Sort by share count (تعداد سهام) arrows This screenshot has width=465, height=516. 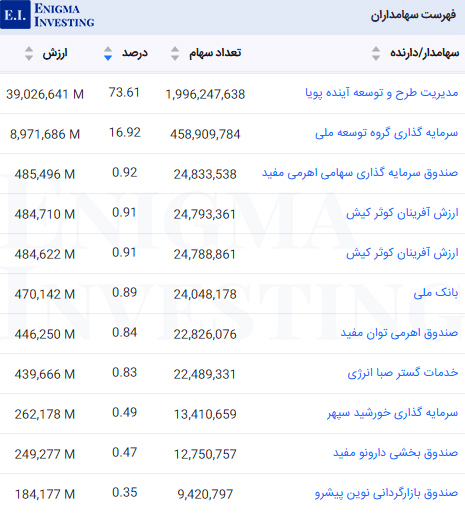click(175, 53)
